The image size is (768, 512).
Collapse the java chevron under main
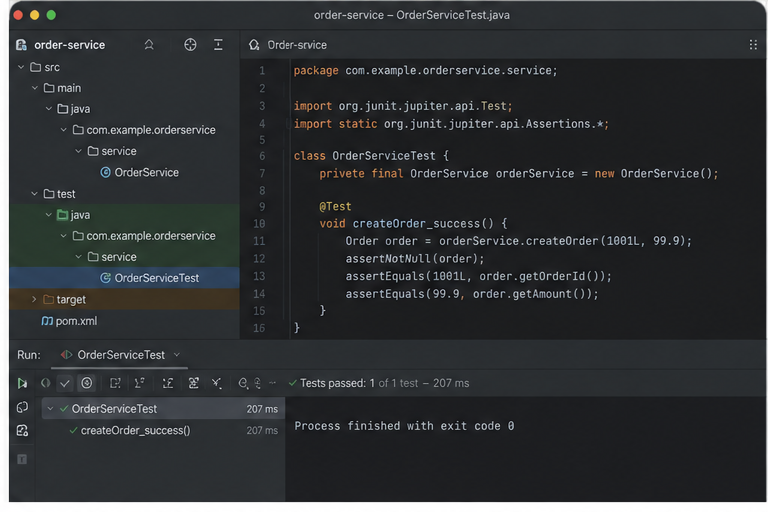(48, 108)
